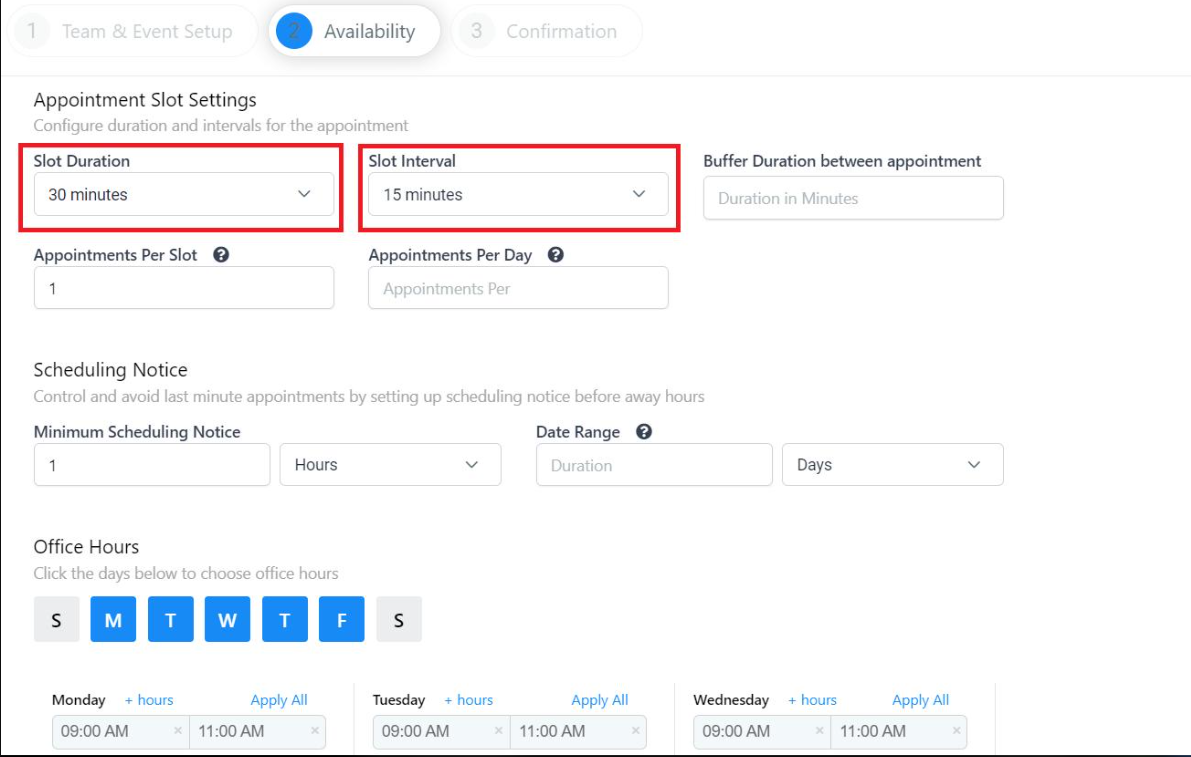Viewport: 1191px width, 757px height.
Task: Toggle Thursday office hours button
Action: click(x=285, y=620)
